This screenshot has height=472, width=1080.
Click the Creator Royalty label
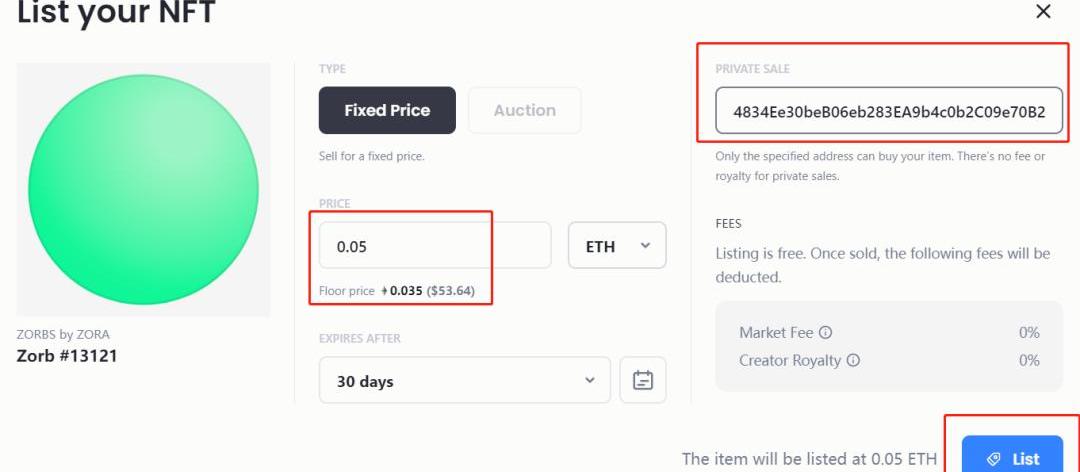point(790,360)
